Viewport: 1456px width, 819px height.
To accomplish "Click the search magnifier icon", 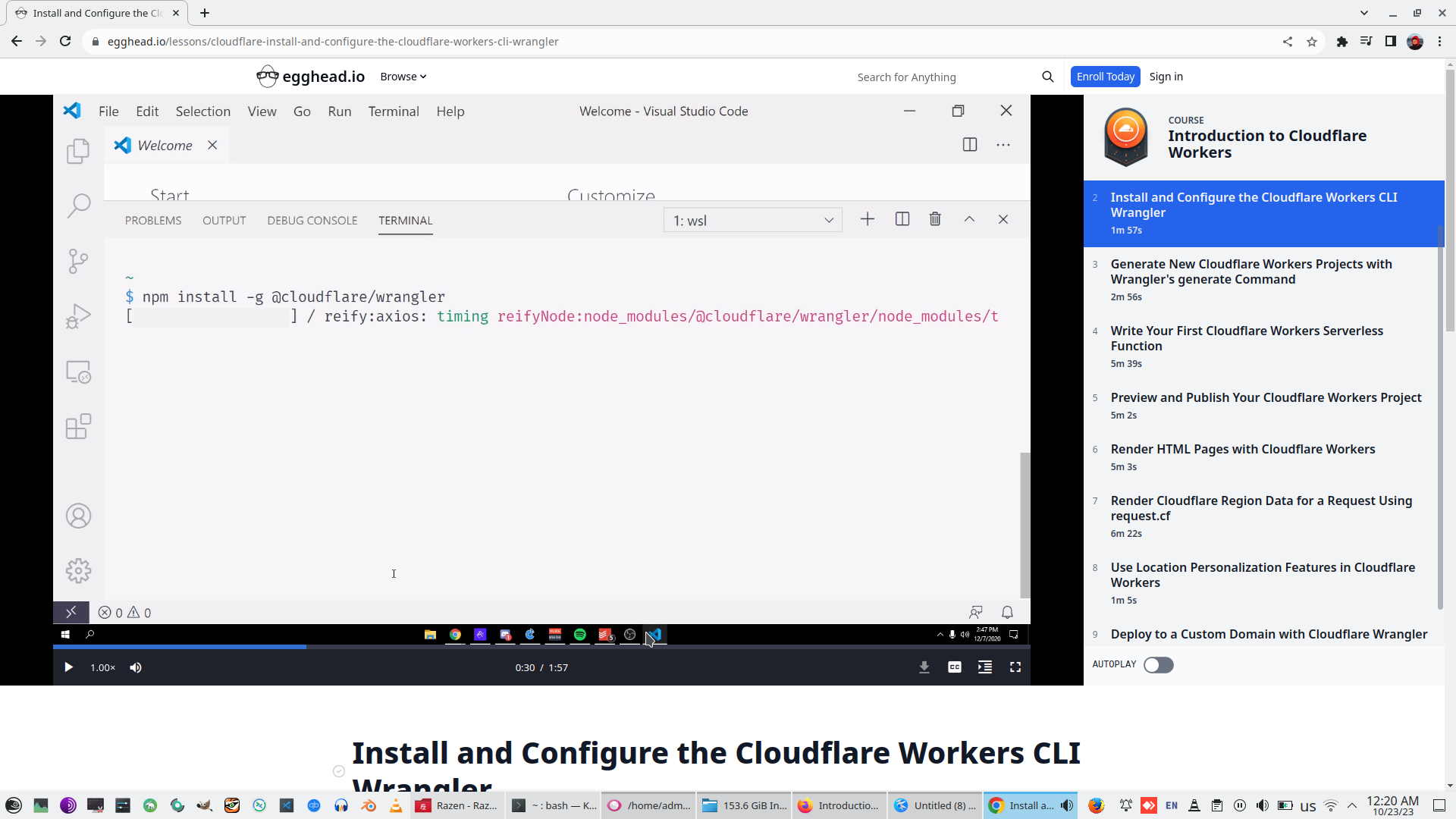I will (x=1047, y=77).
